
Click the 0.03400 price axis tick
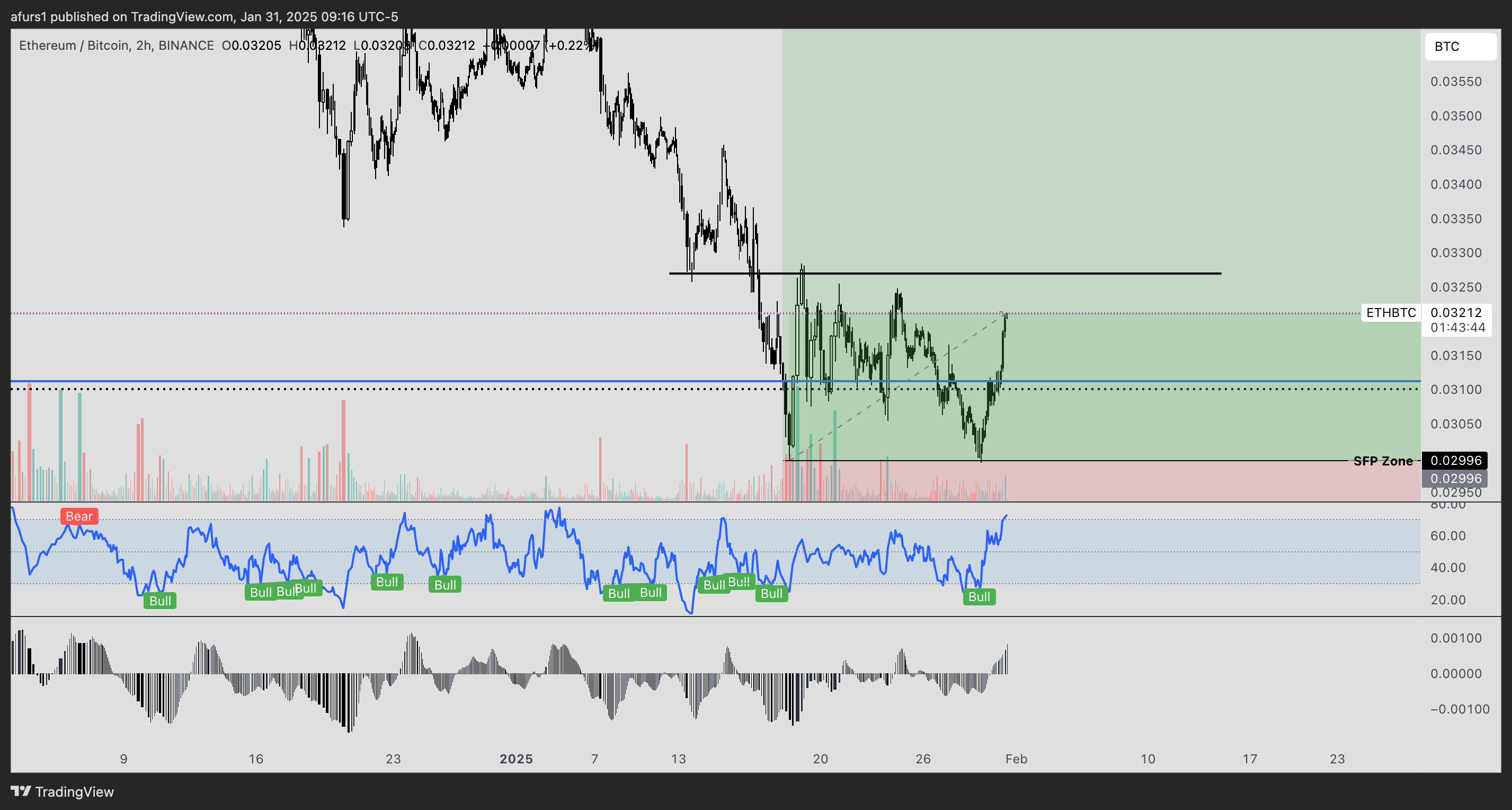pos(1456,184)
